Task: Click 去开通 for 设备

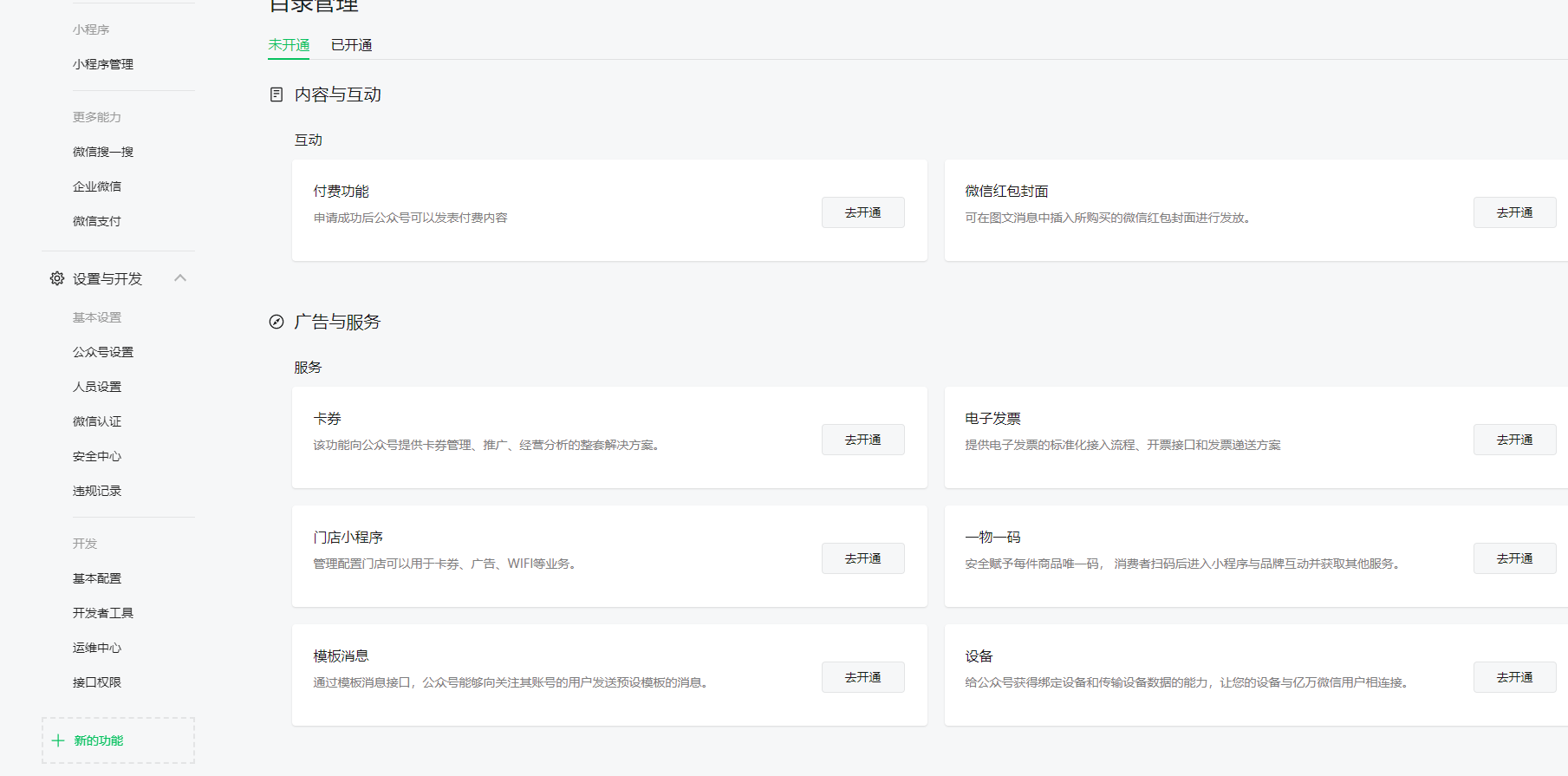Action: pyautogui.click(x=1515, y=677)
